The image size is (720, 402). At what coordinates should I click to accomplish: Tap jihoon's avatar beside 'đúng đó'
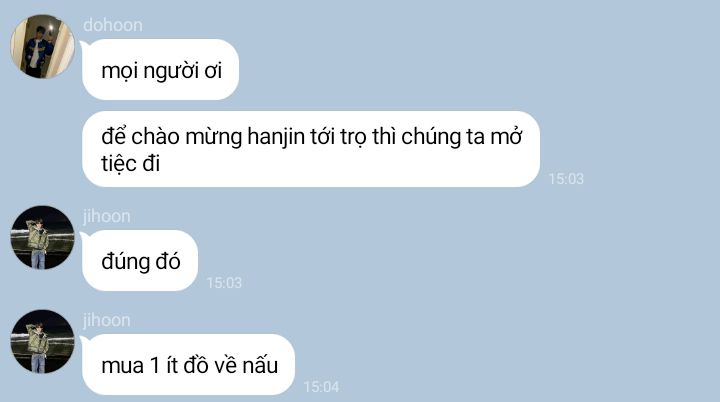tap(42, 237)
